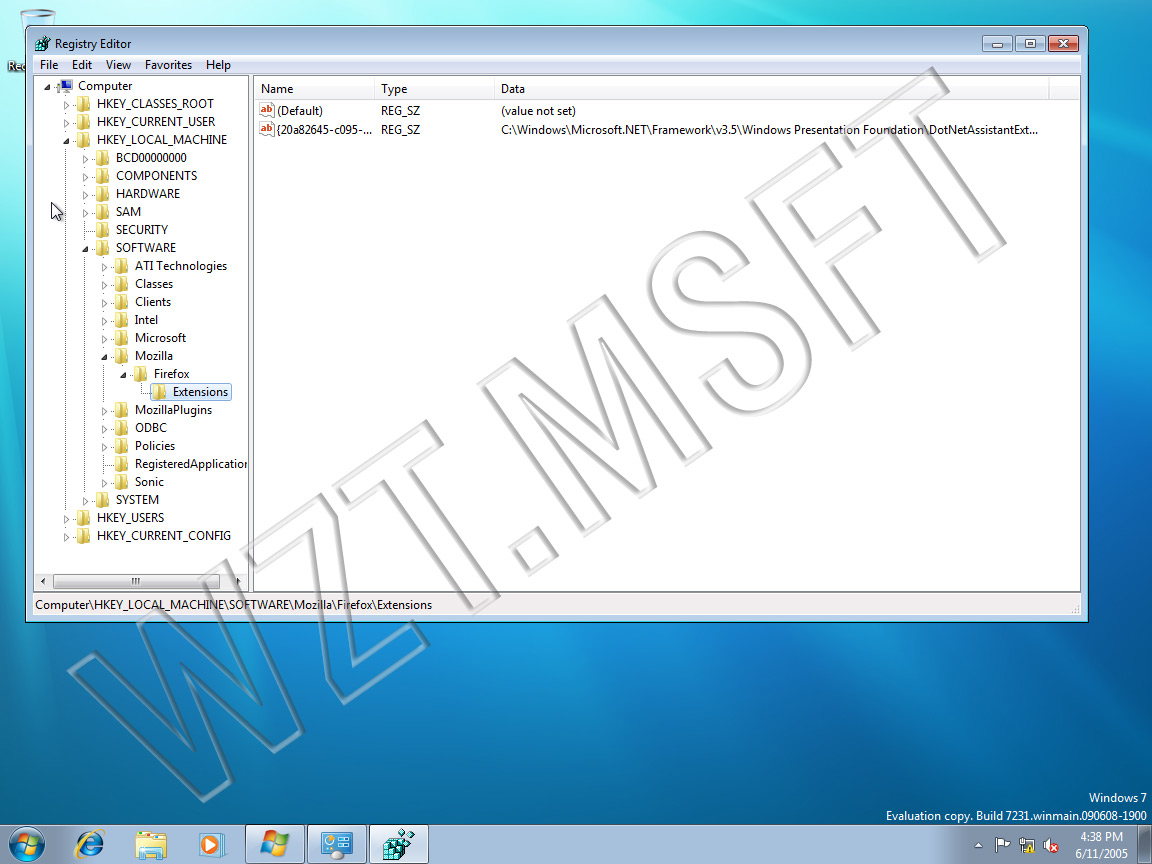Screen dimensions: 1152x864
Task: Open Windows Media Player taskbar icon
Action: coord(212,845)
